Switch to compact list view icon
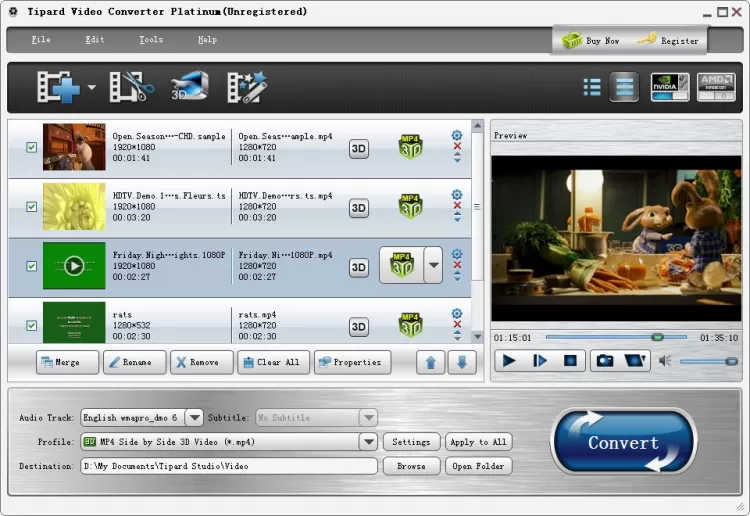This screenshot has width=750, height=516. point(592,87)
